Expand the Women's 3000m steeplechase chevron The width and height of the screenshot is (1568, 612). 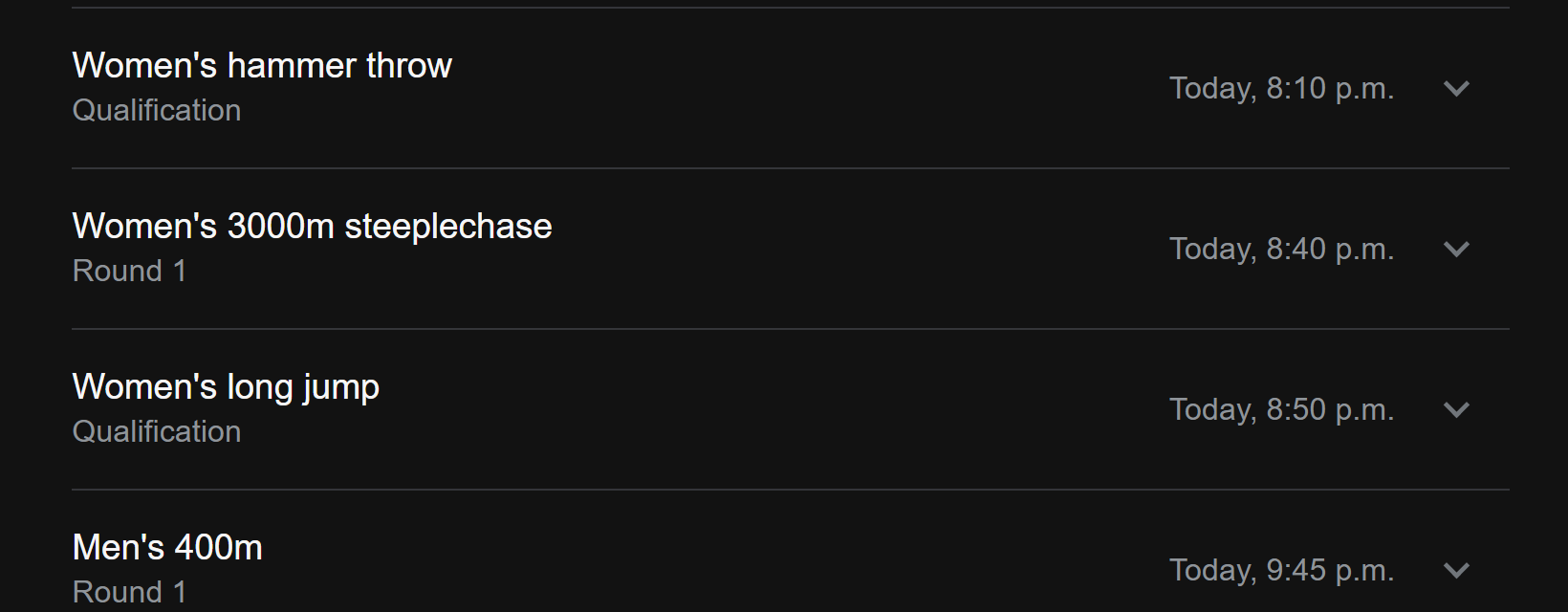[1456, 250]
